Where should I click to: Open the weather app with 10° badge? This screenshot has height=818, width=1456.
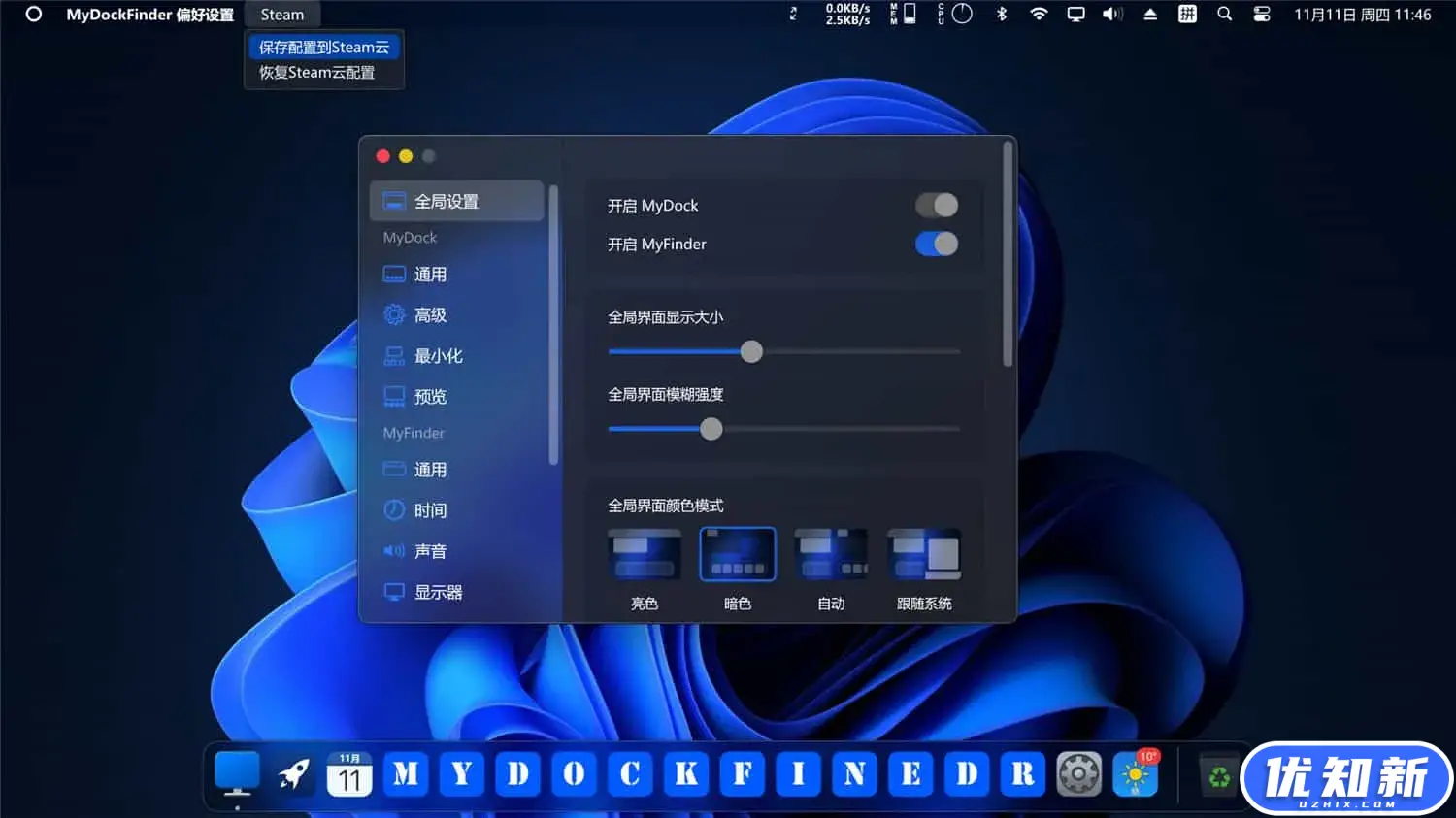pos(1135,774)
